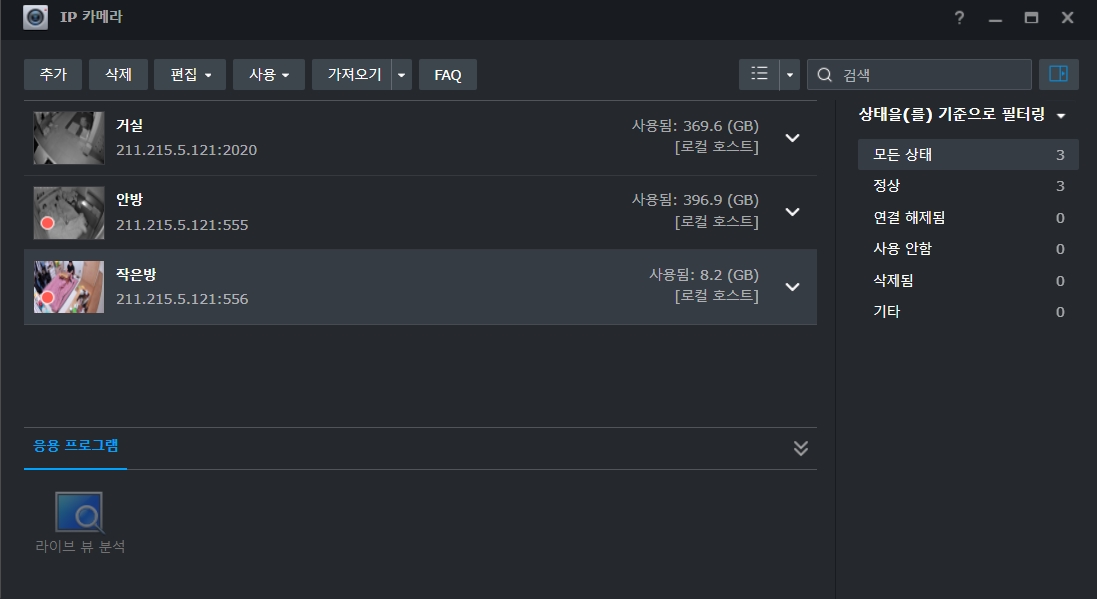Click the search magnifier icon
The height and width of the screenshot is (599, 1097).
click(825, 75)
